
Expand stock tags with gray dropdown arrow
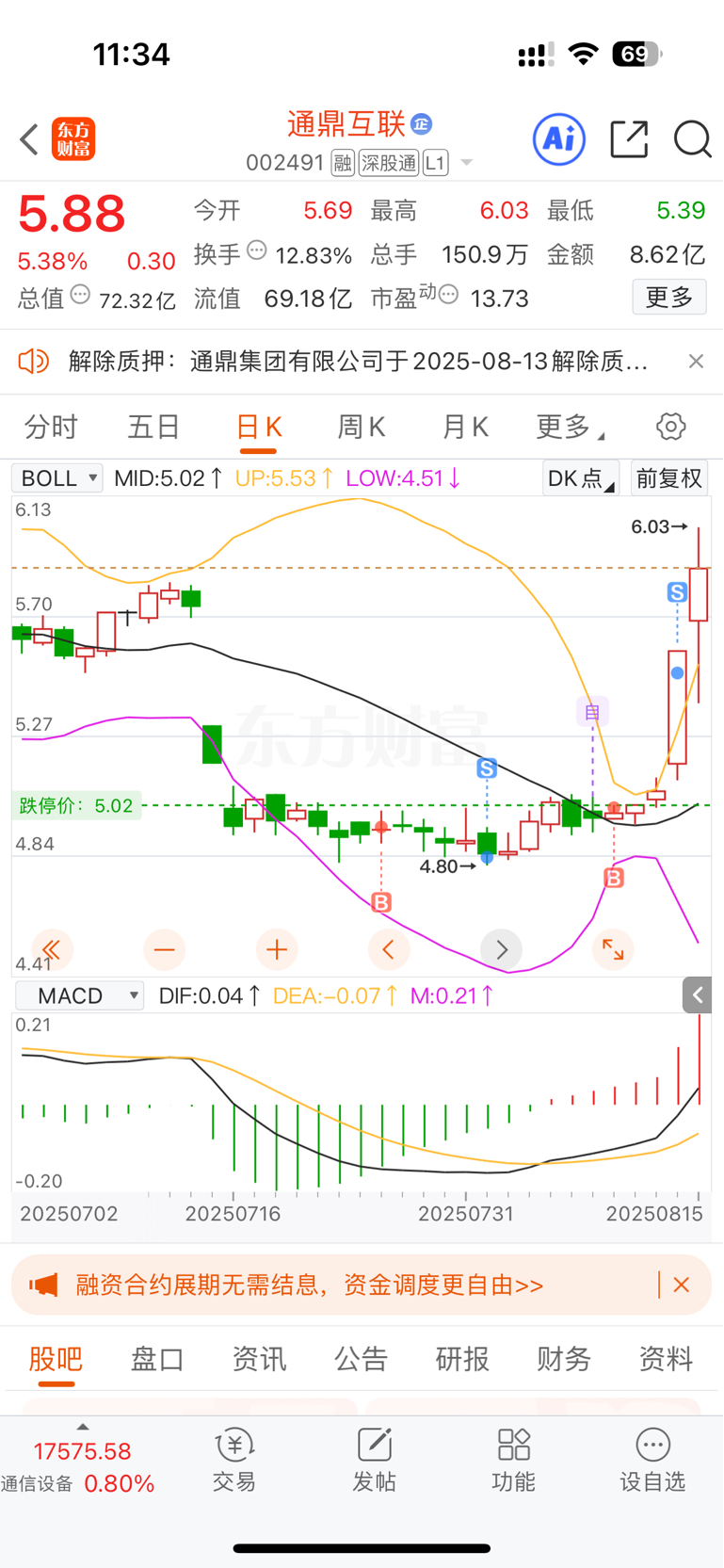466,164
